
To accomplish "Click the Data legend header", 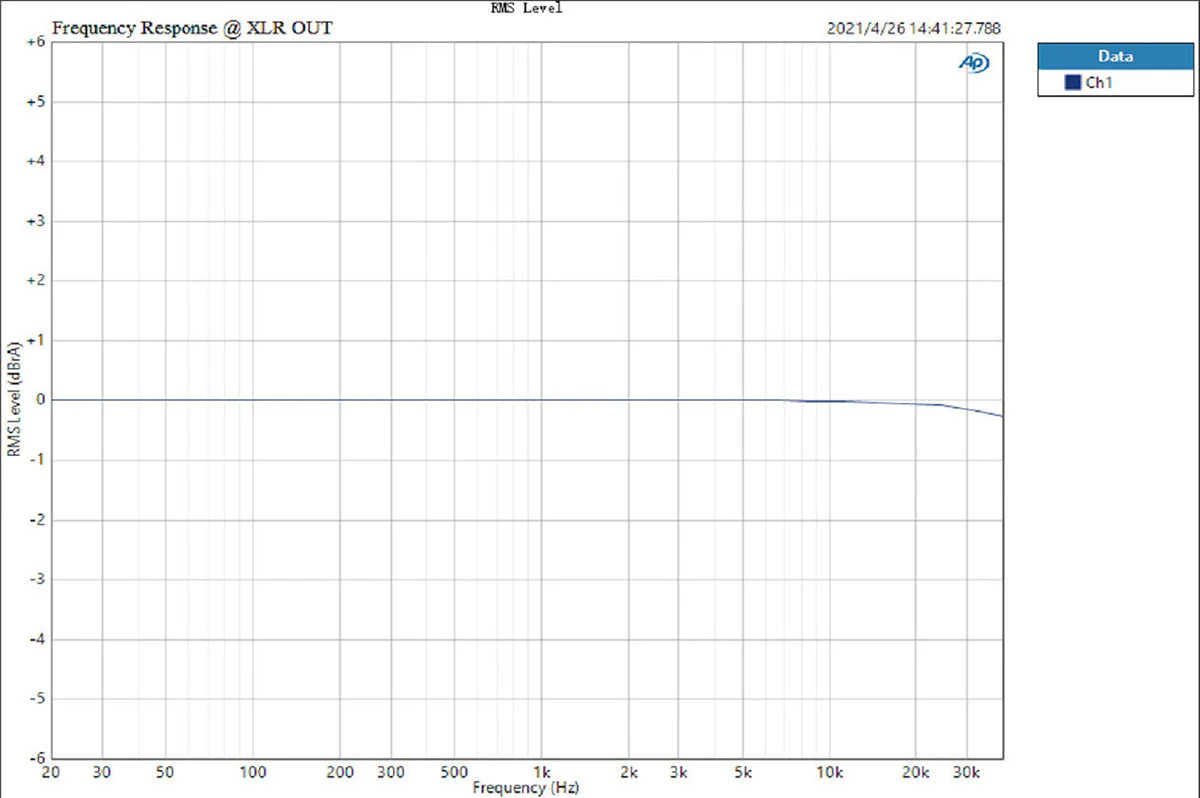I will [x=1115, y=56].
